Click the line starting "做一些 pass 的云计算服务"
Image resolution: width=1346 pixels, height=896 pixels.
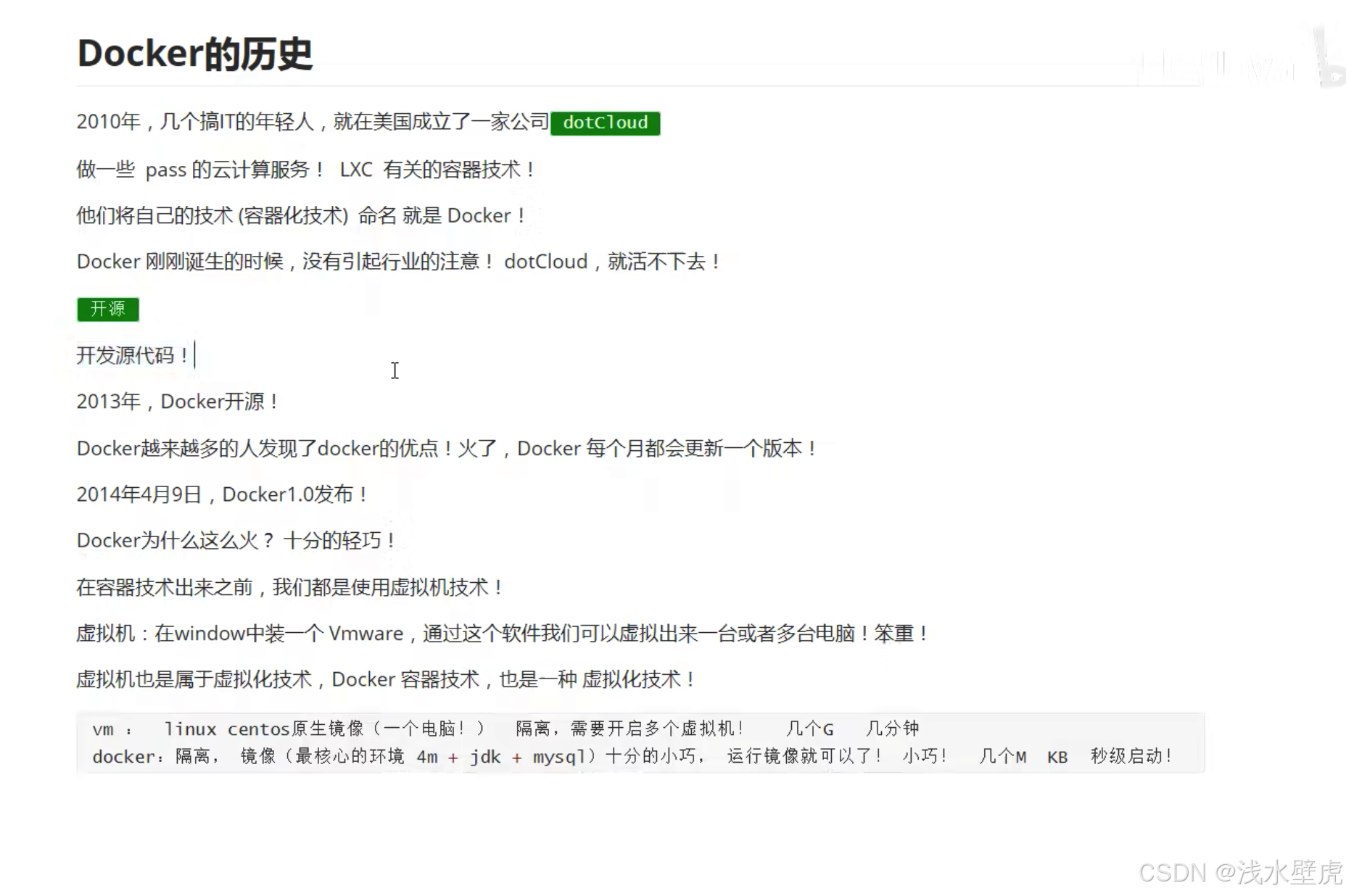click(306, 170)
